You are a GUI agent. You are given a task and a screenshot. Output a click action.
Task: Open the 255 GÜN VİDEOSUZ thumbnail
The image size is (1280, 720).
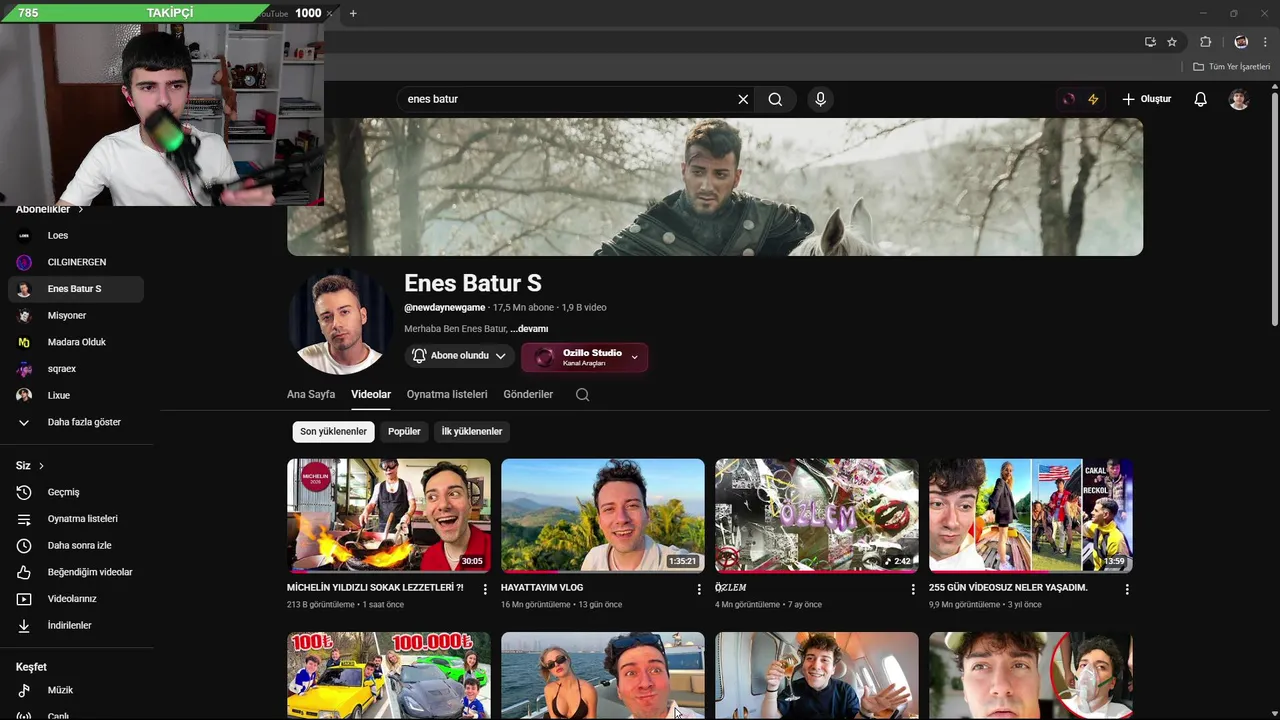click(1031, 516)
